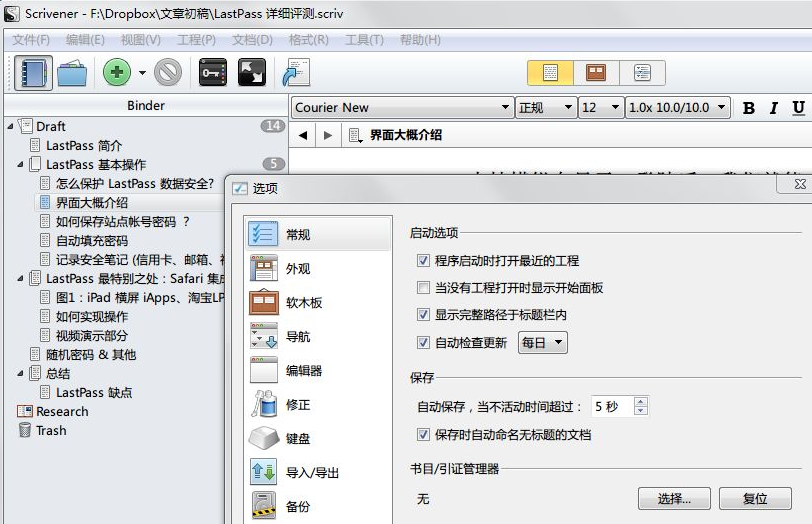Select LastPass 缺点 document in Binder
The image size is (812, 524).
[x=94, y=392]
